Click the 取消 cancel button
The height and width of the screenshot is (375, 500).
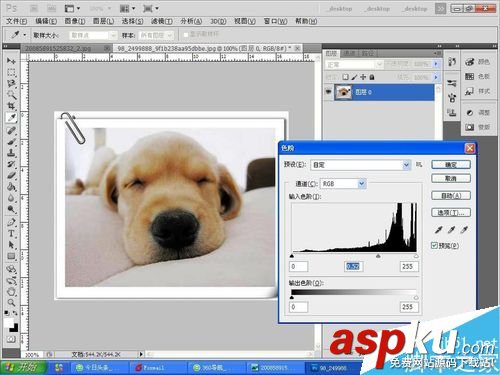click(x=451, y=179)
